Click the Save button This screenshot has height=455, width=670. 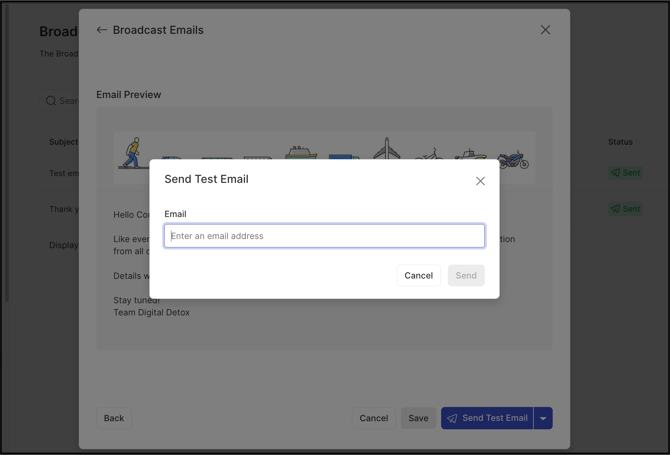[418, 418]
